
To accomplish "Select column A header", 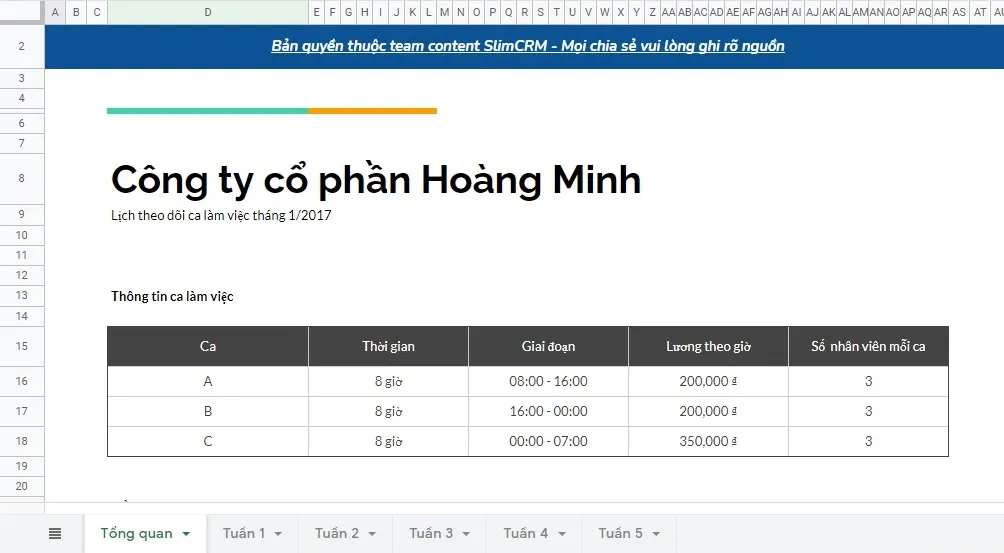I will tap(55, 12).
